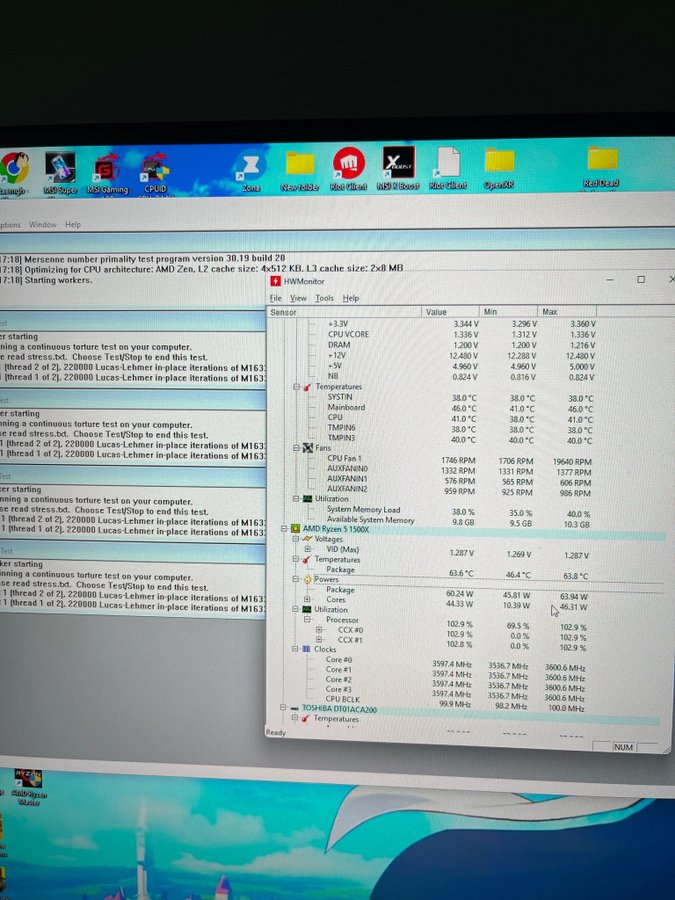Open the View menu in HWMonitor

click(x=298, y=298)
